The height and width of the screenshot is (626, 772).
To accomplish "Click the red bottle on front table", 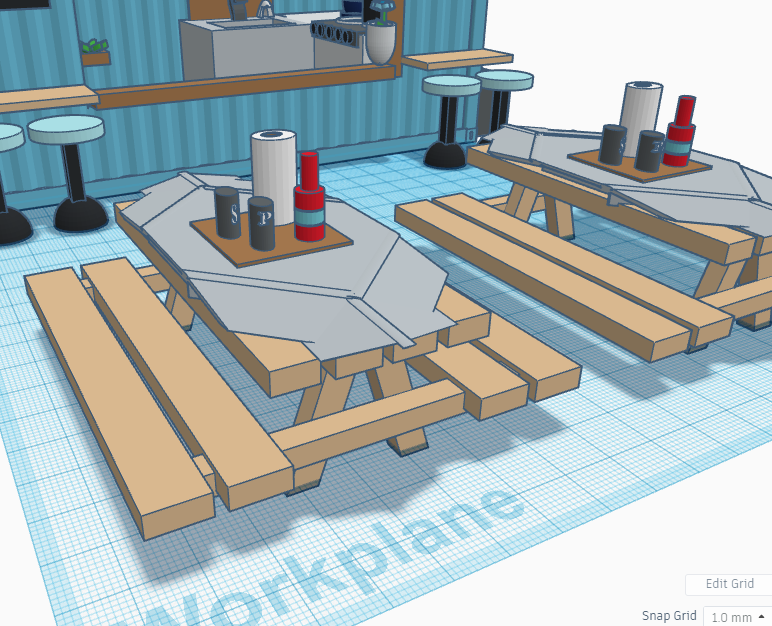I will coord(309,199).
